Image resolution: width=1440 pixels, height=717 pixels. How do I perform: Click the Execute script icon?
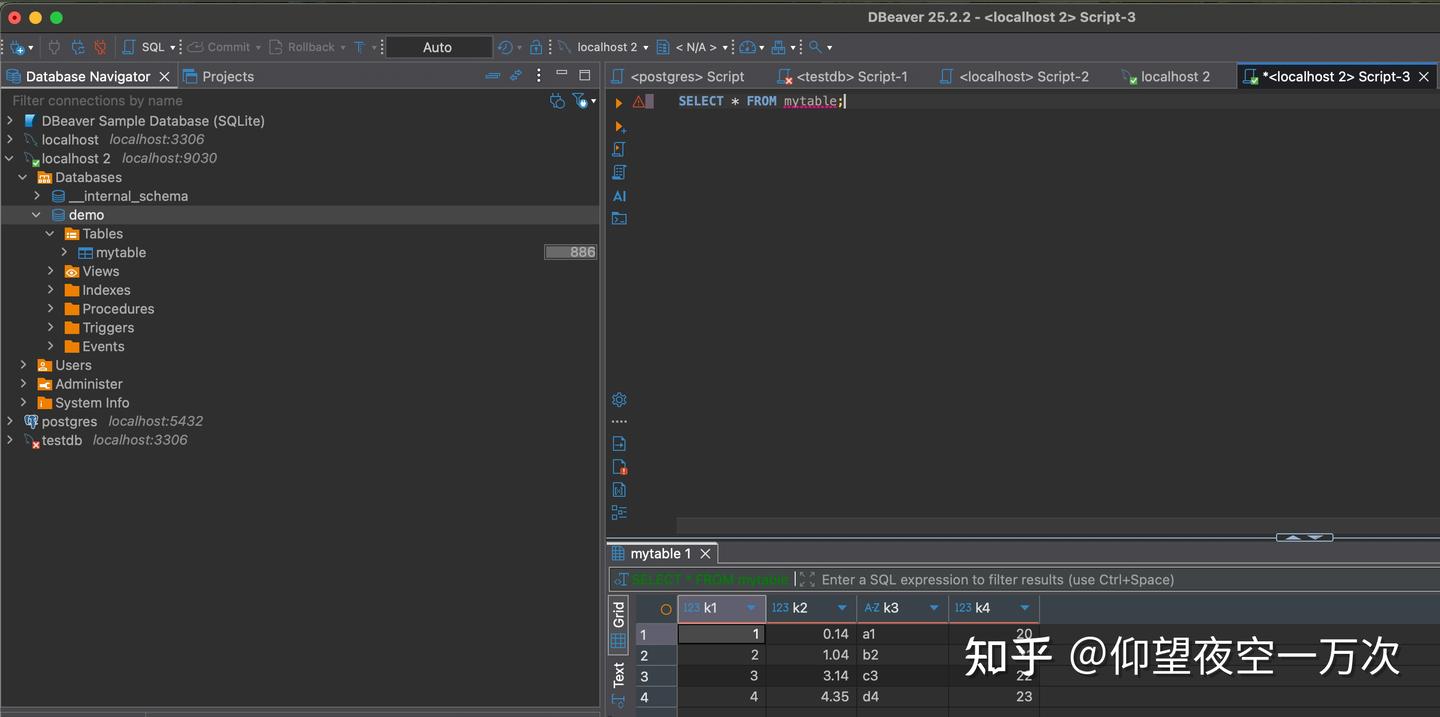pyautogui.click(x=619, y=150)
